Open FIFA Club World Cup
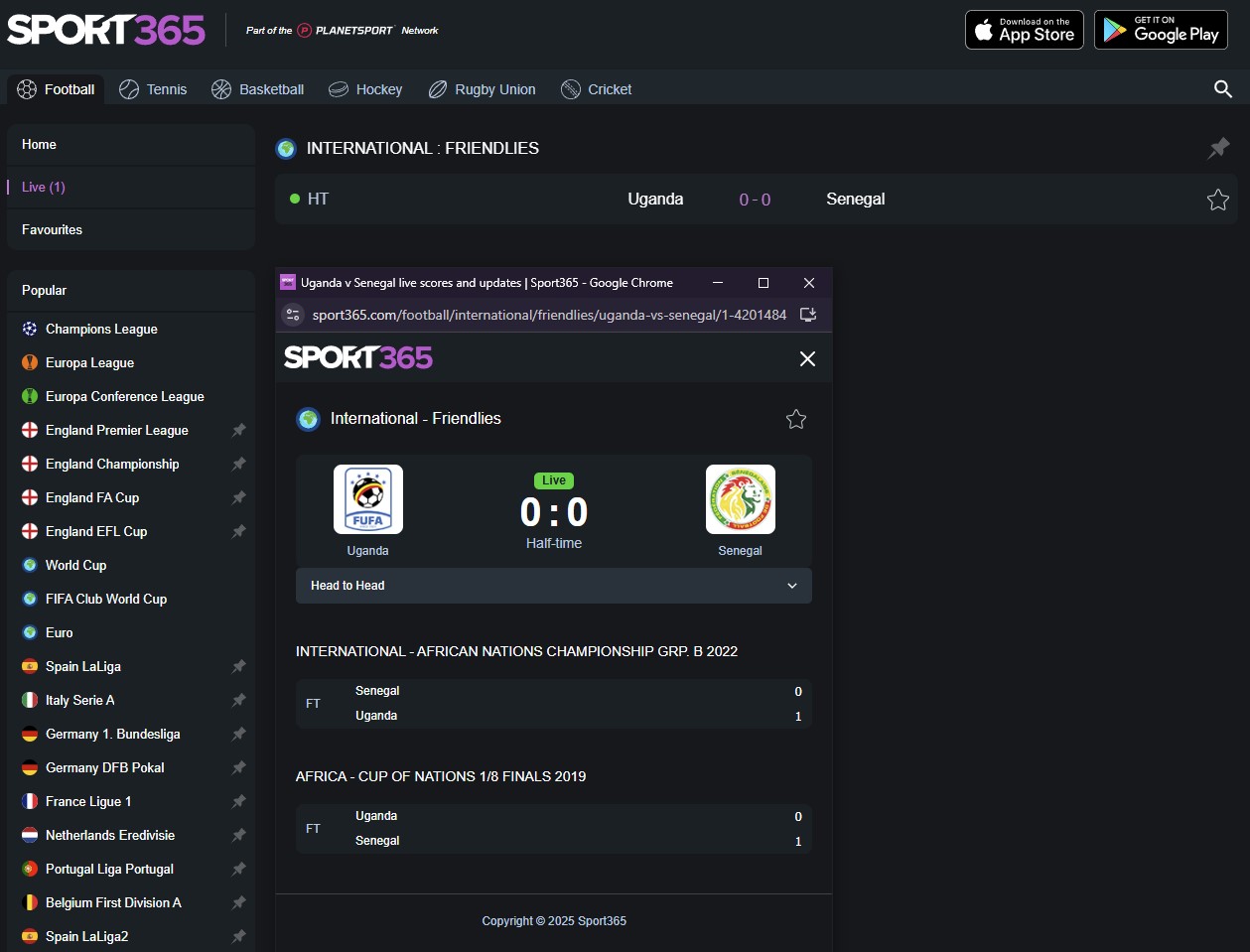 pyautogui.click(x=106, y=599)
